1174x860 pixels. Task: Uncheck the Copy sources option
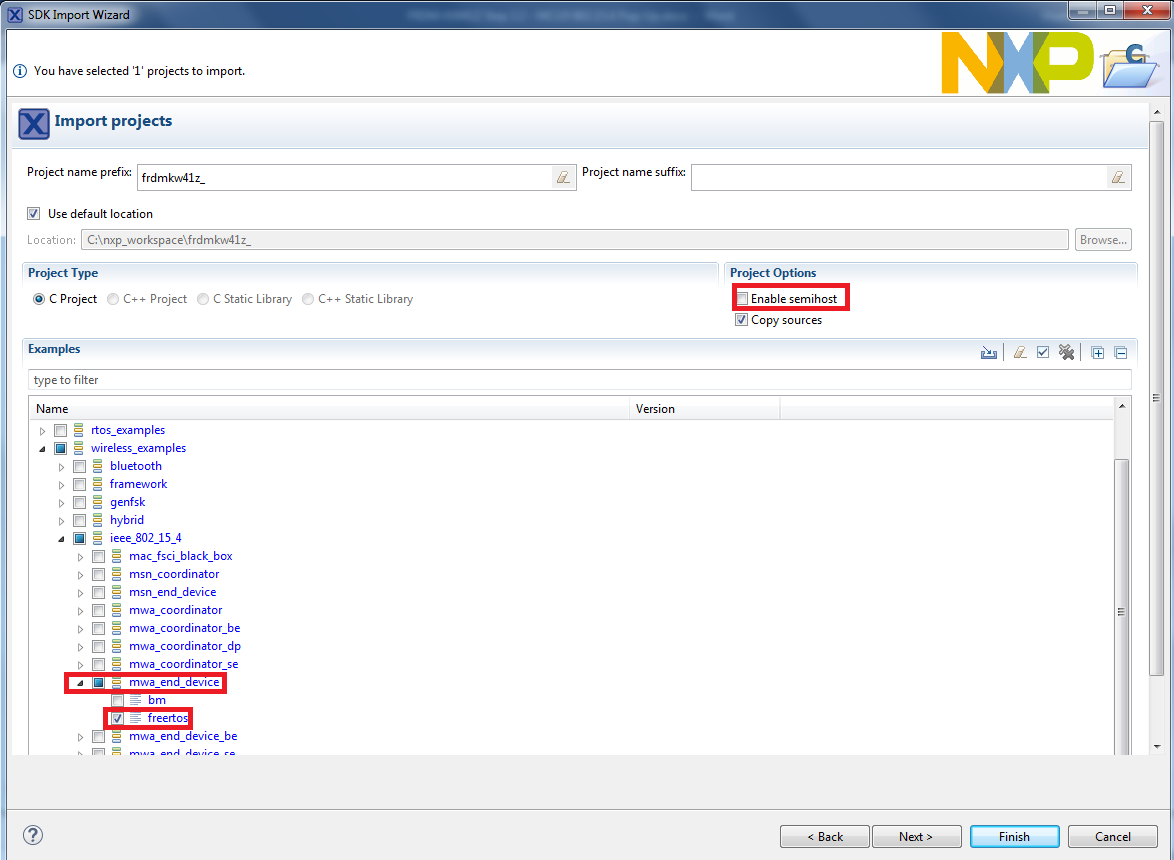pyautogui.click(x=742, y=320)
